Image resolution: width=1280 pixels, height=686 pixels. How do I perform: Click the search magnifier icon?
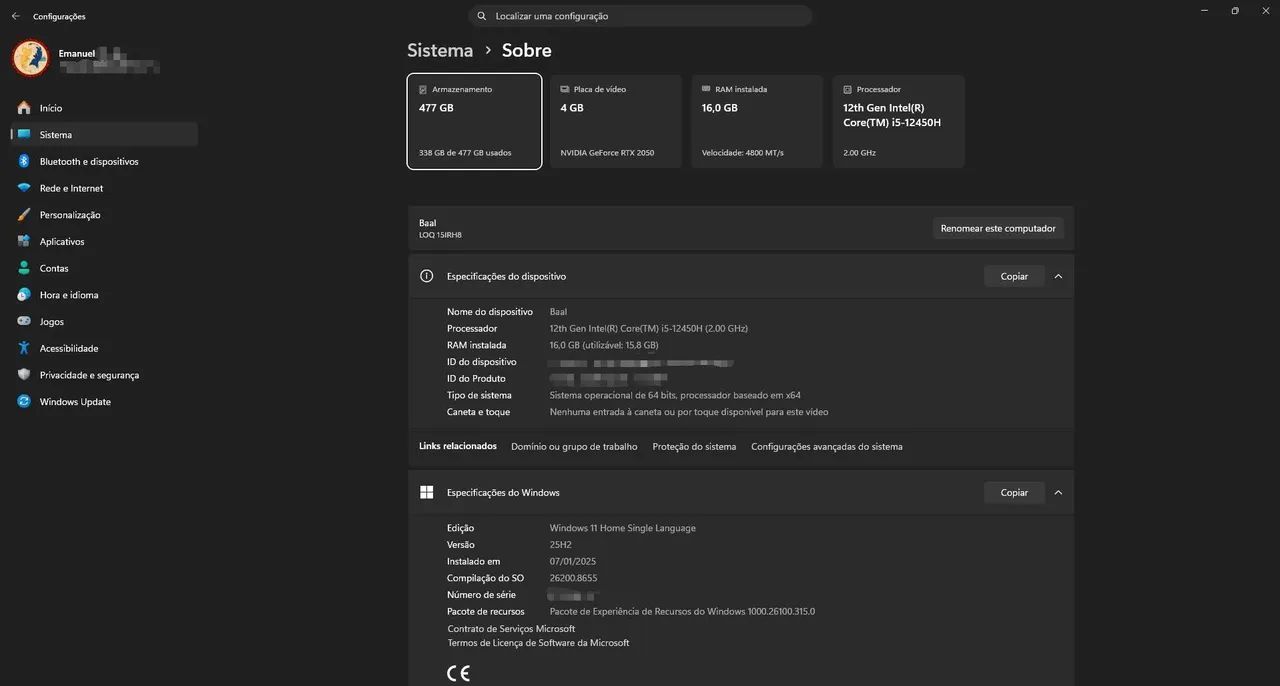482,16
